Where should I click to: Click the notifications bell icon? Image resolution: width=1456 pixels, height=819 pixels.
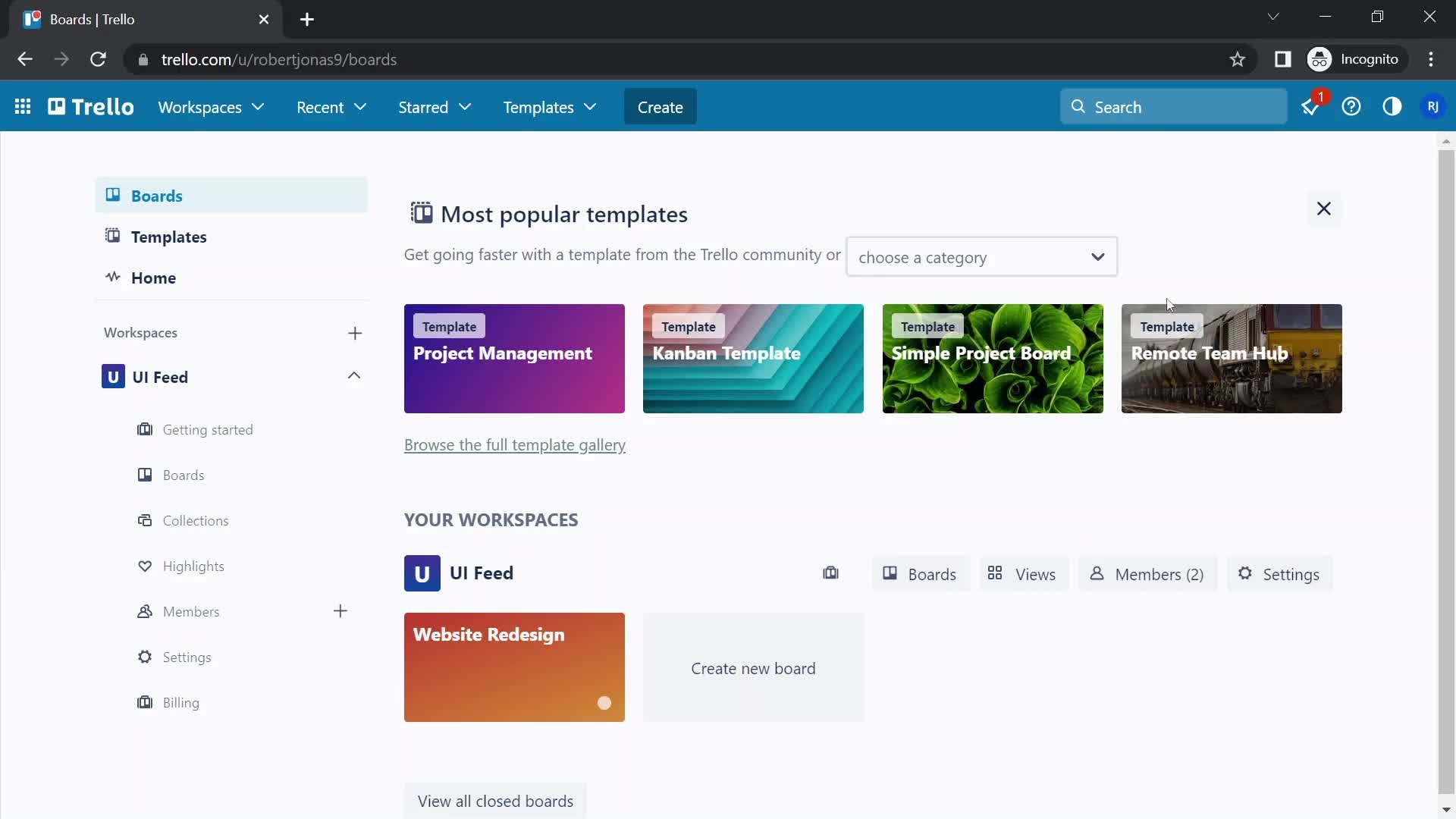1310,107
